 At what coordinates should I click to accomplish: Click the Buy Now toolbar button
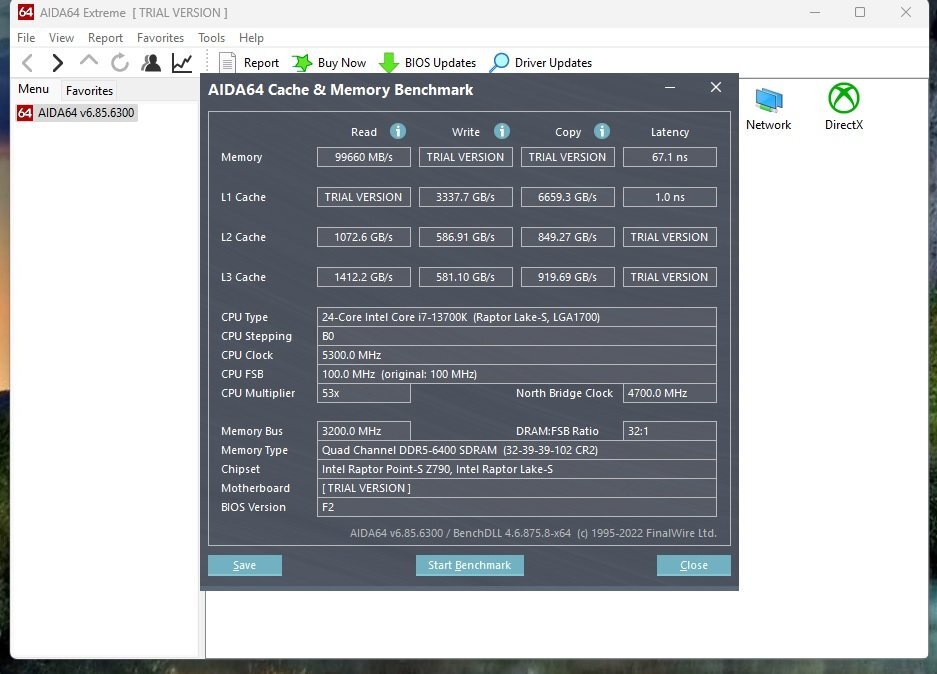(329, 63)
